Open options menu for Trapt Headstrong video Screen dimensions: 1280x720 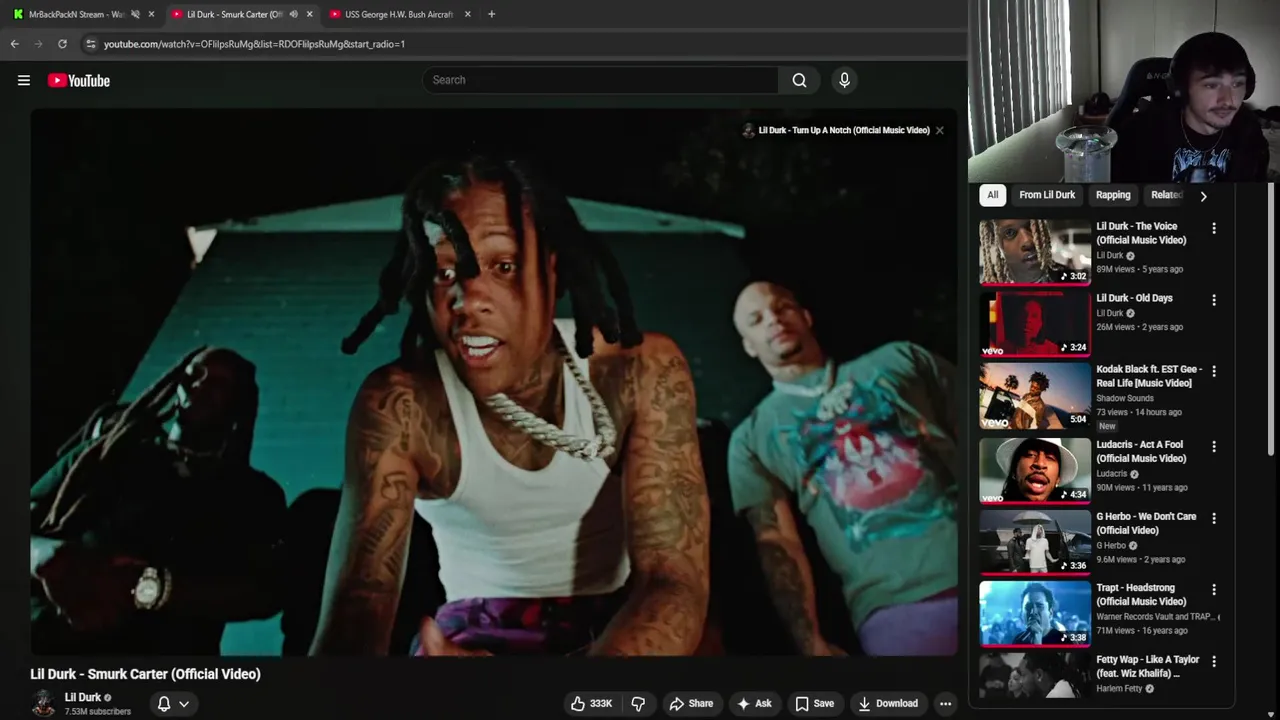click(x=1214, y=590)
